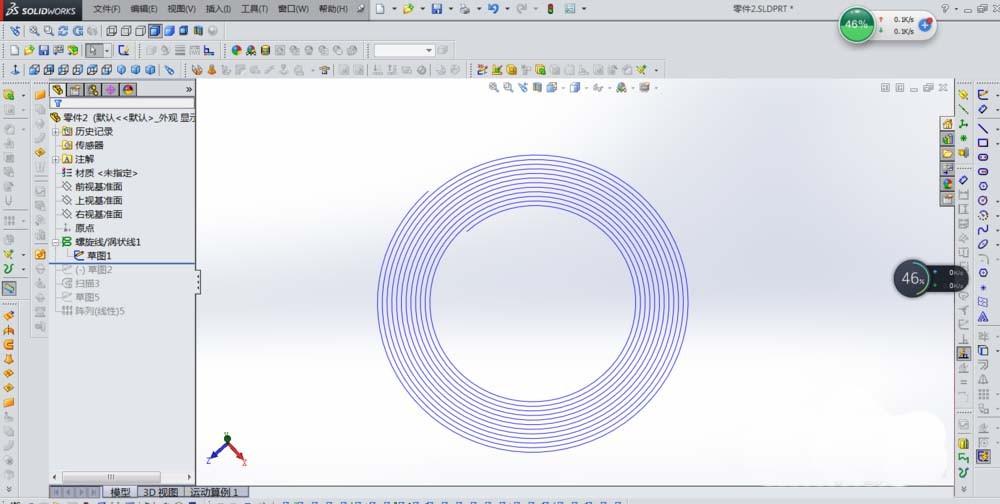This screenshot has height=504, width=1000.
Task: Open the New document dropdown arrow
Action: [x=394, y=9]
